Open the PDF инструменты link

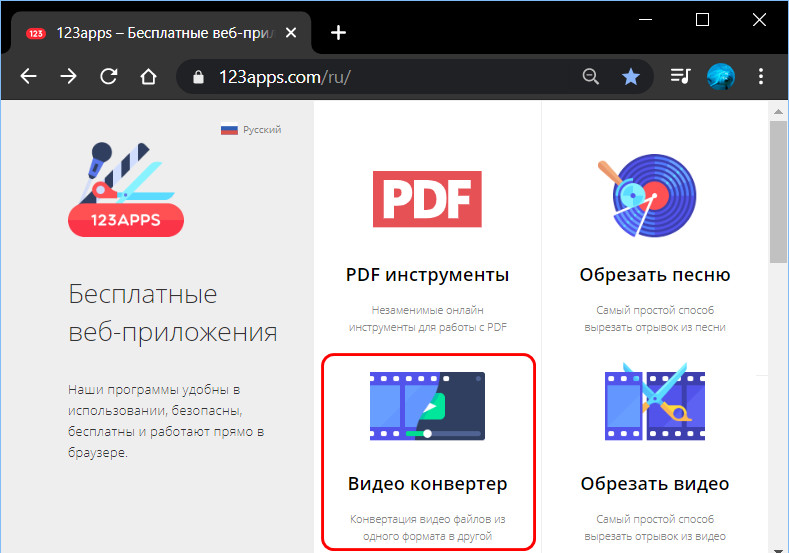[x=427, y=275]
